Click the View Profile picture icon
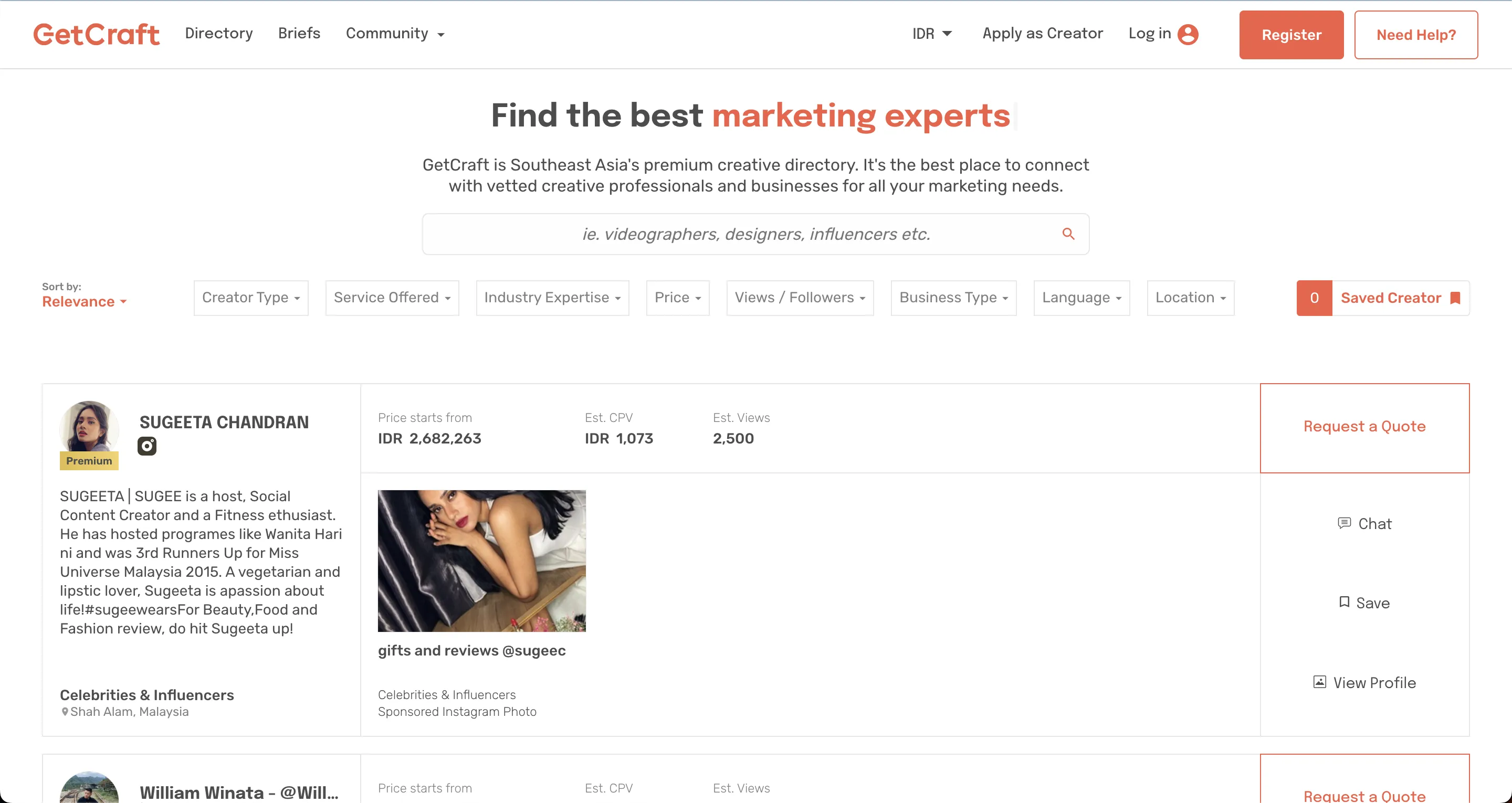 [x=1319, y=681]
